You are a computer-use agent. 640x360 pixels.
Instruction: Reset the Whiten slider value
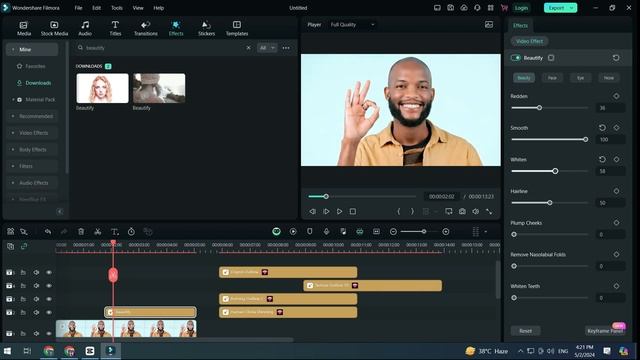coord(602,160)
